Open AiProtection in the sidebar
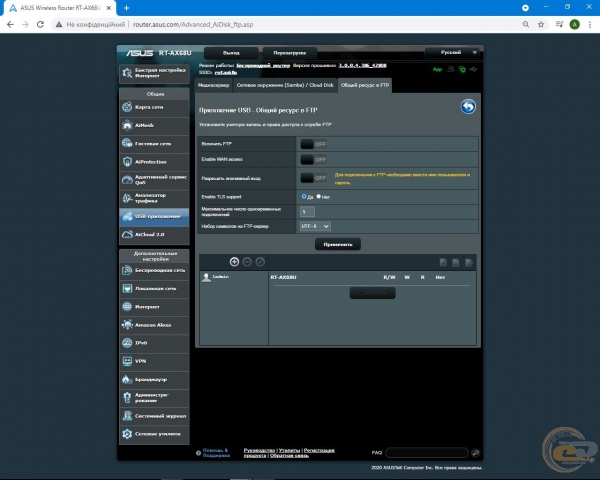This screenshot has height=480, width=600. 154,162
